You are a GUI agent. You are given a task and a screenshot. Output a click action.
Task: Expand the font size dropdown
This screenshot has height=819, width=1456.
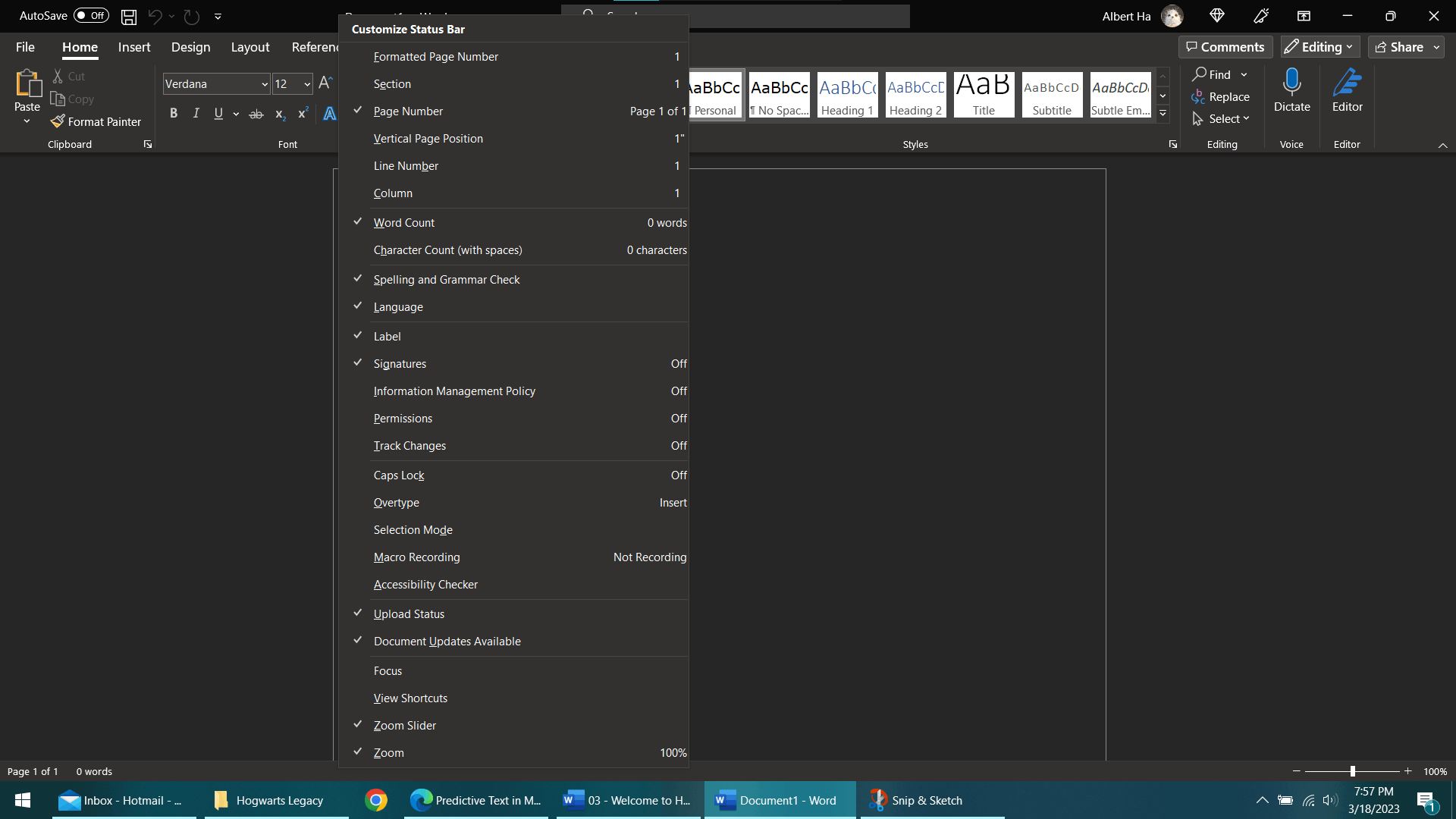pos(307,84)
